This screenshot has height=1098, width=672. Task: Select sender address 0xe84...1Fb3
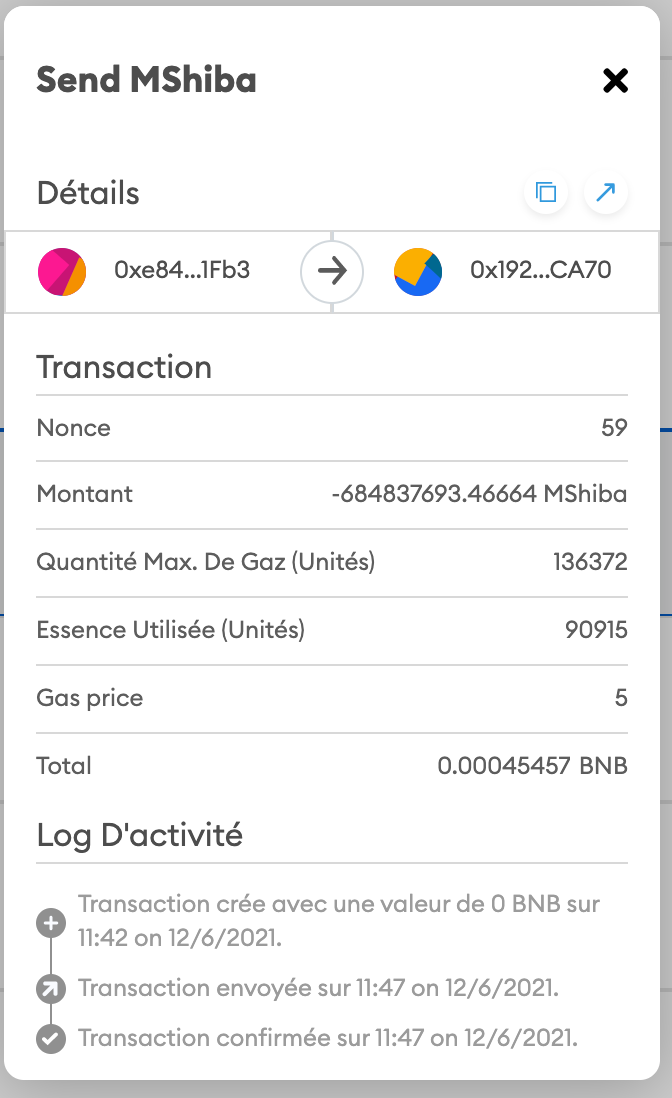pos(182,271)
